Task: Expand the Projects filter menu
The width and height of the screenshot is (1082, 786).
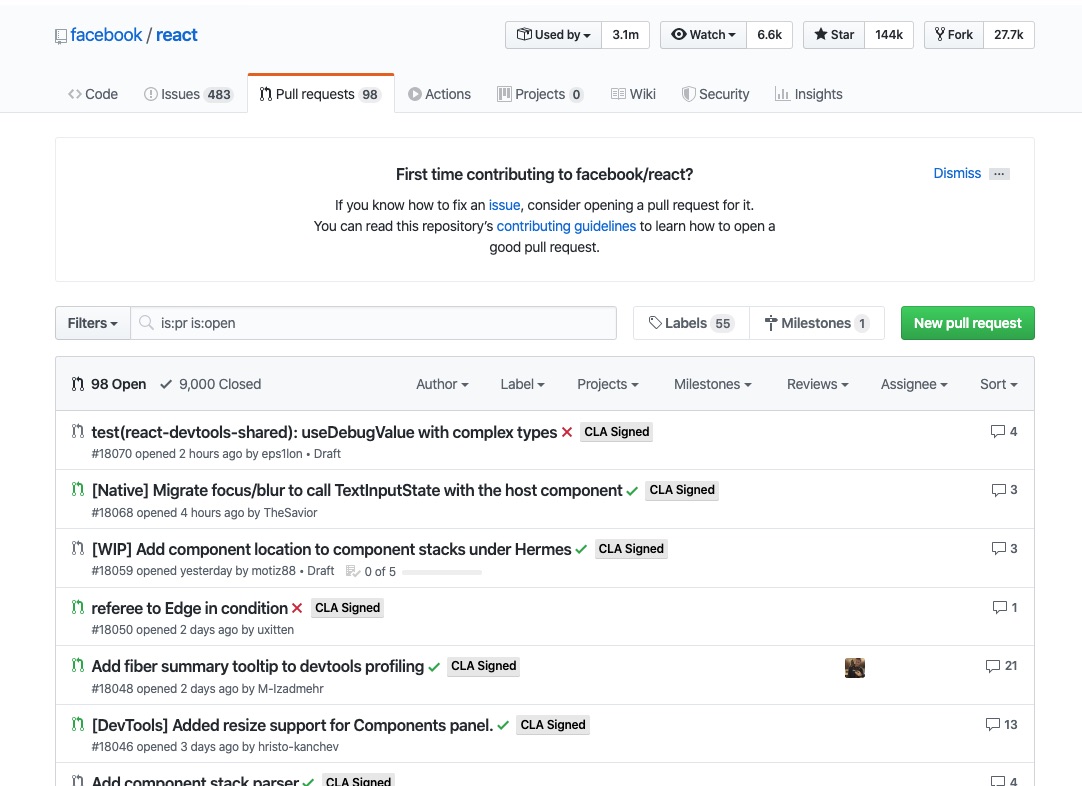Action: tap(608, 384)
